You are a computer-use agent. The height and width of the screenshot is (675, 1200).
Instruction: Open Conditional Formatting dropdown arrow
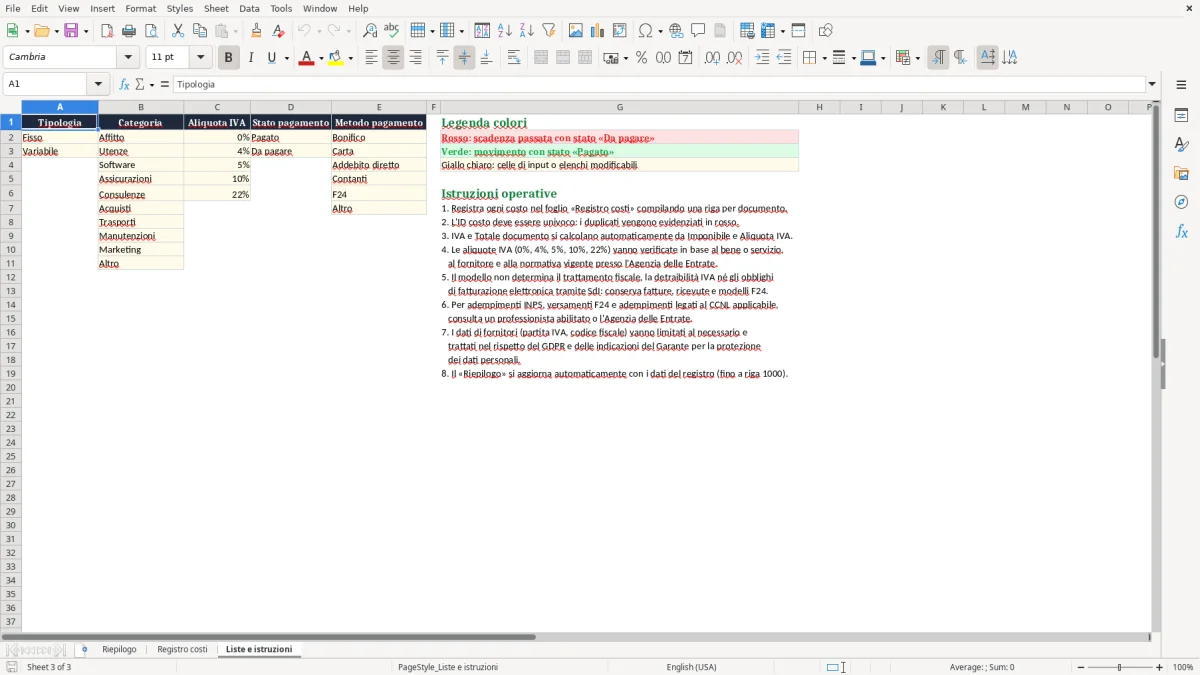click(x=917, y=58)
